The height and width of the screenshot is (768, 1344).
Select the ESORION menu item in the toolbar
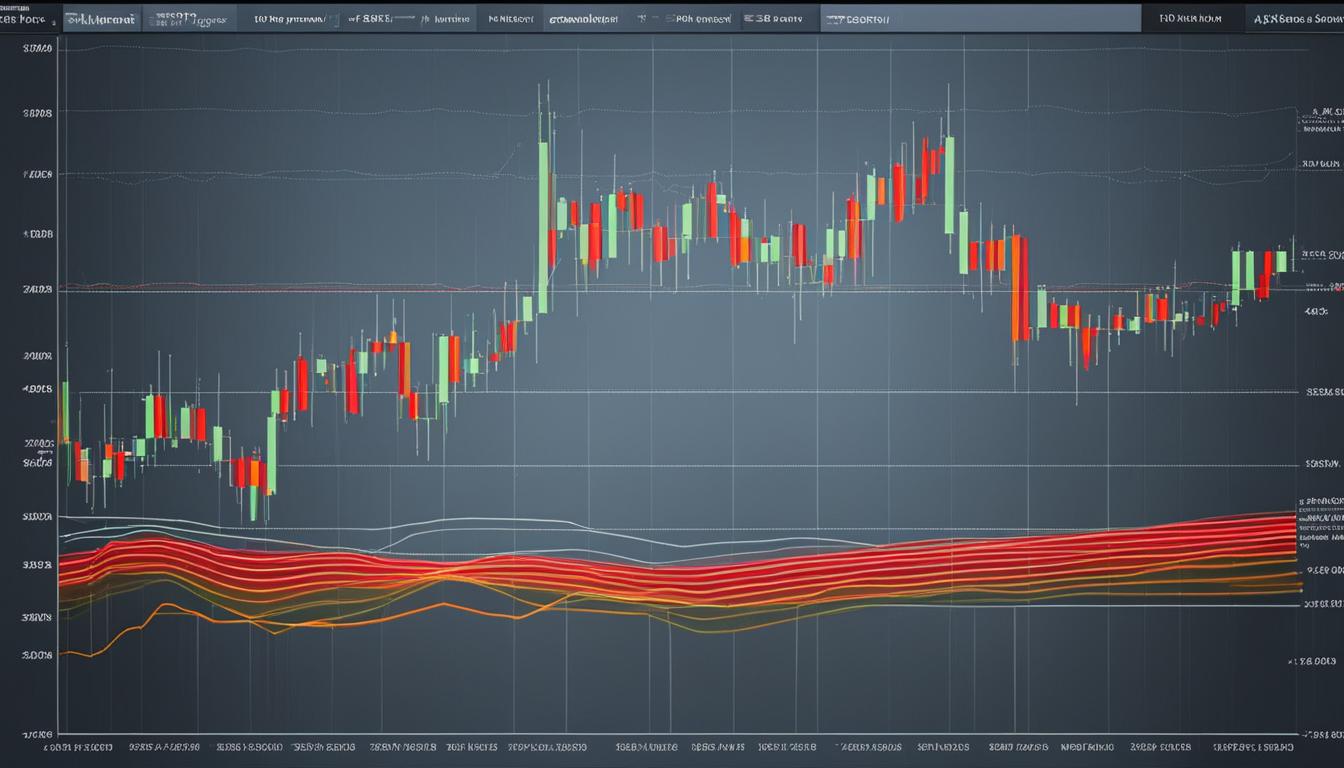[x=860, y=17]
